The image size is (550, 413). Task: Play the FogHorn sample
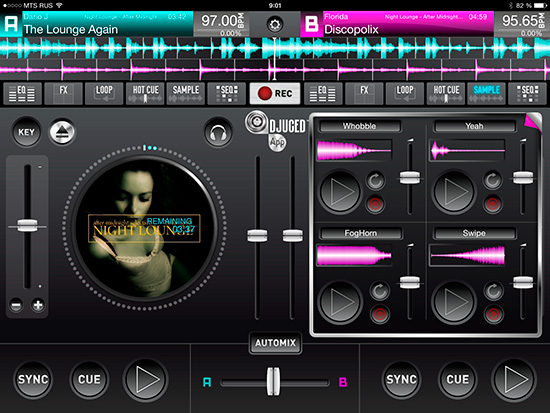(x=340, y=302)
